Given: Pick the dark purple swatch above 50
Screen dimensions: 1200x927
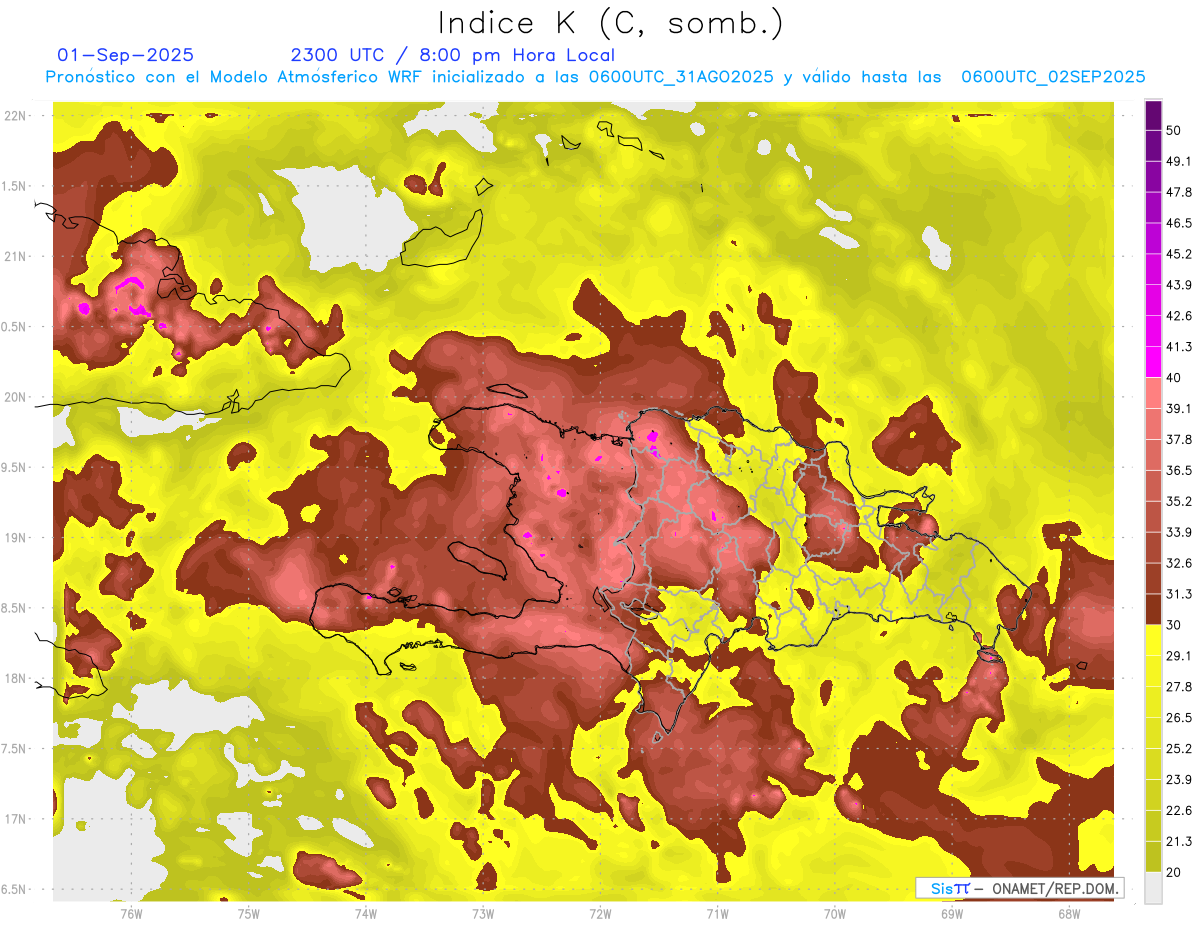Looking at the screenshot, I should click(1153, 115).
